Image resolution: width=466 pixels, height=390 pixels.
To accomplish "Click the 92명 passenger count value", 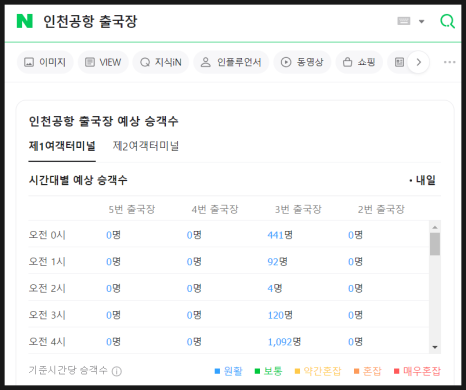I will coord(277,262).
